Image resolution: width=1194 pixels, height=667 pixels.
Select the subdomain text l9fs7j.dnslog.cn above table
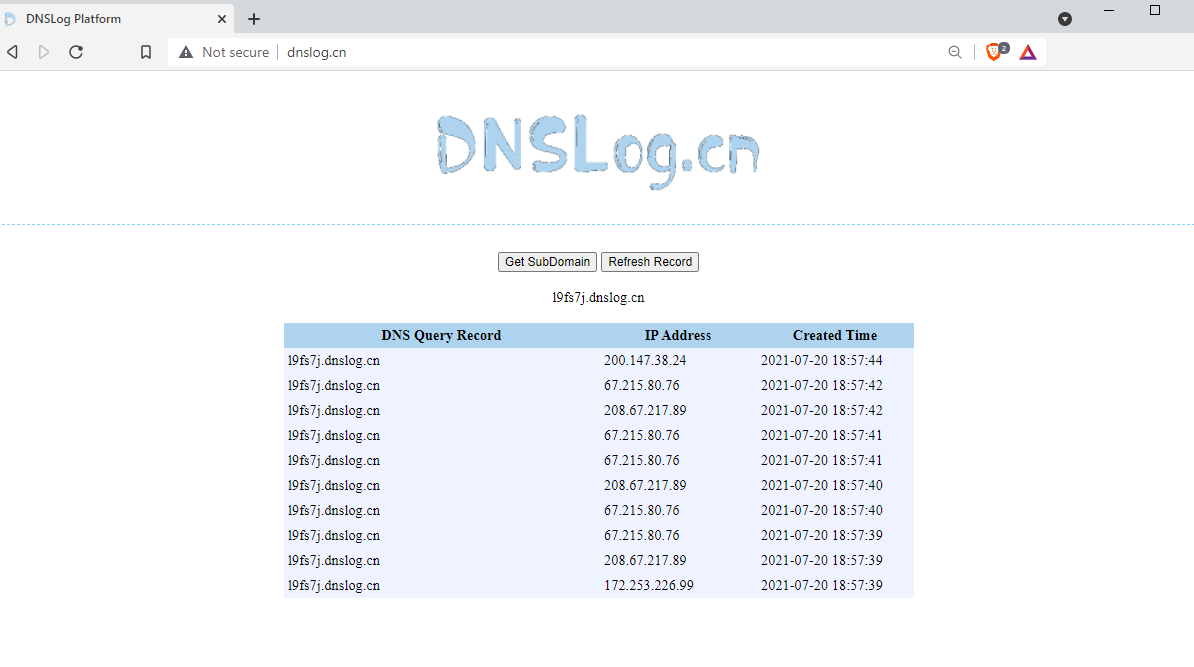[599, 298]
